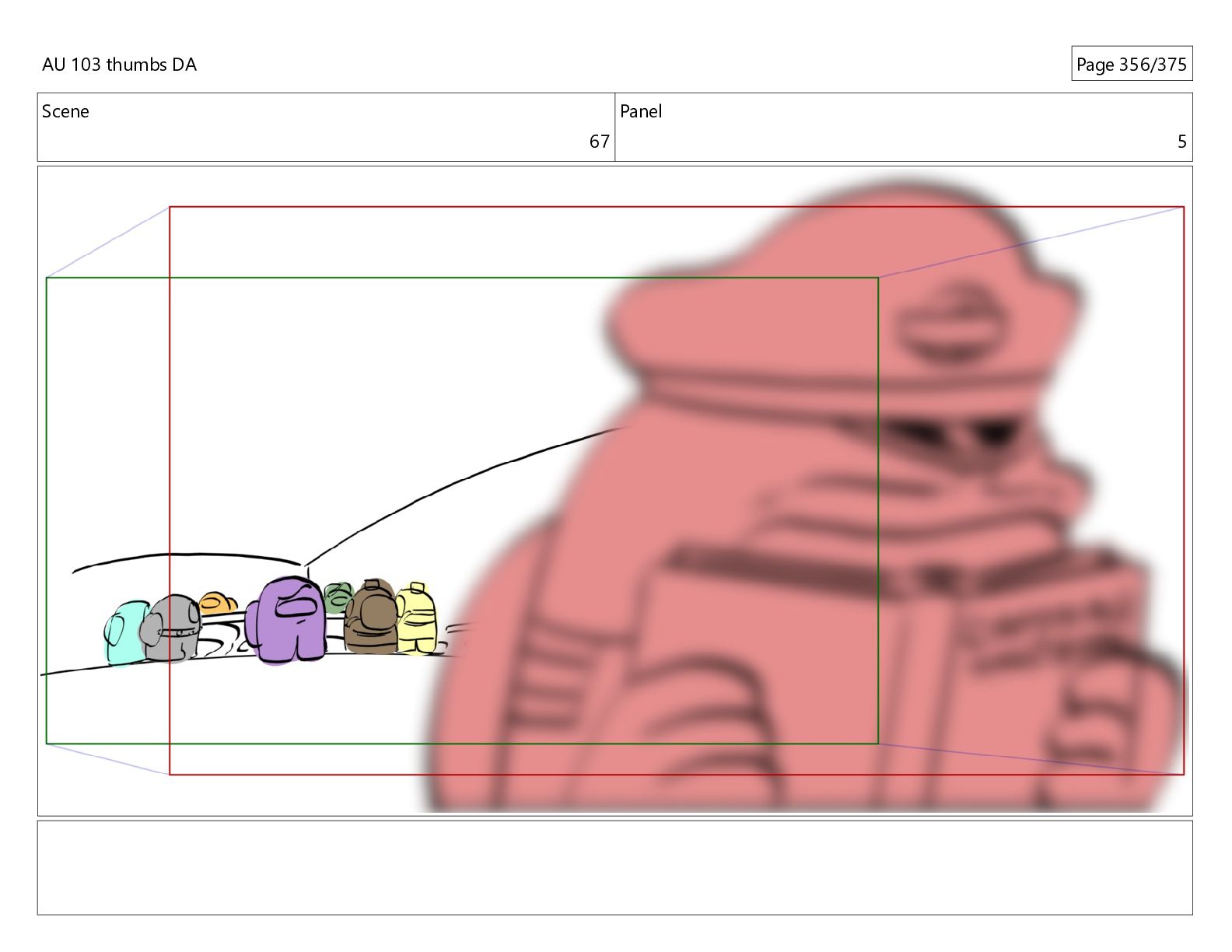The height and width of the screenshot is (952, 1232).
Task: Select the yellow crewmate in the group
Action: point(416,618)
